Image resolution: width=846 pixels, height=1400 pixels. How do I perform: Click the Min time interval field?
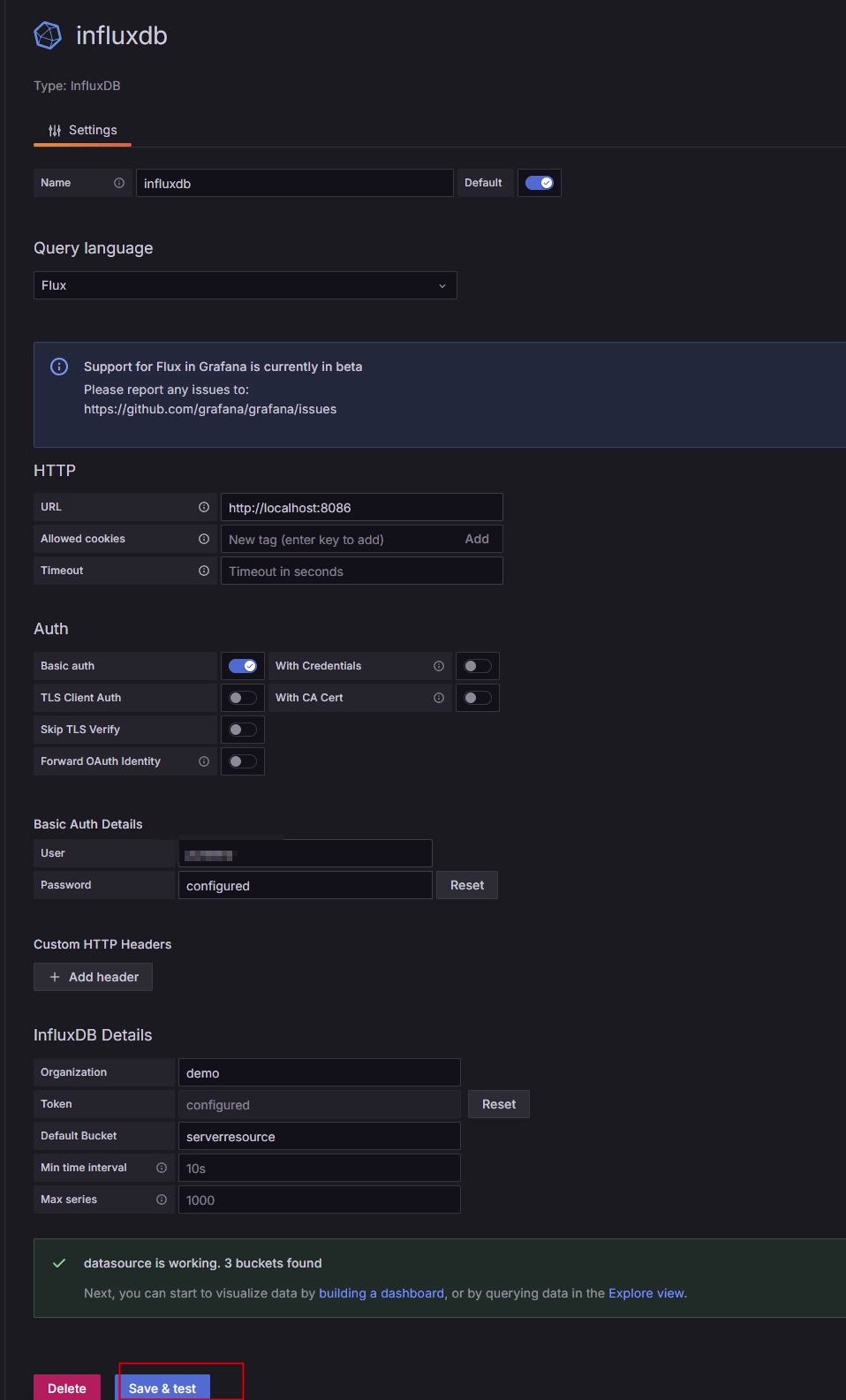pos(320,1168)
